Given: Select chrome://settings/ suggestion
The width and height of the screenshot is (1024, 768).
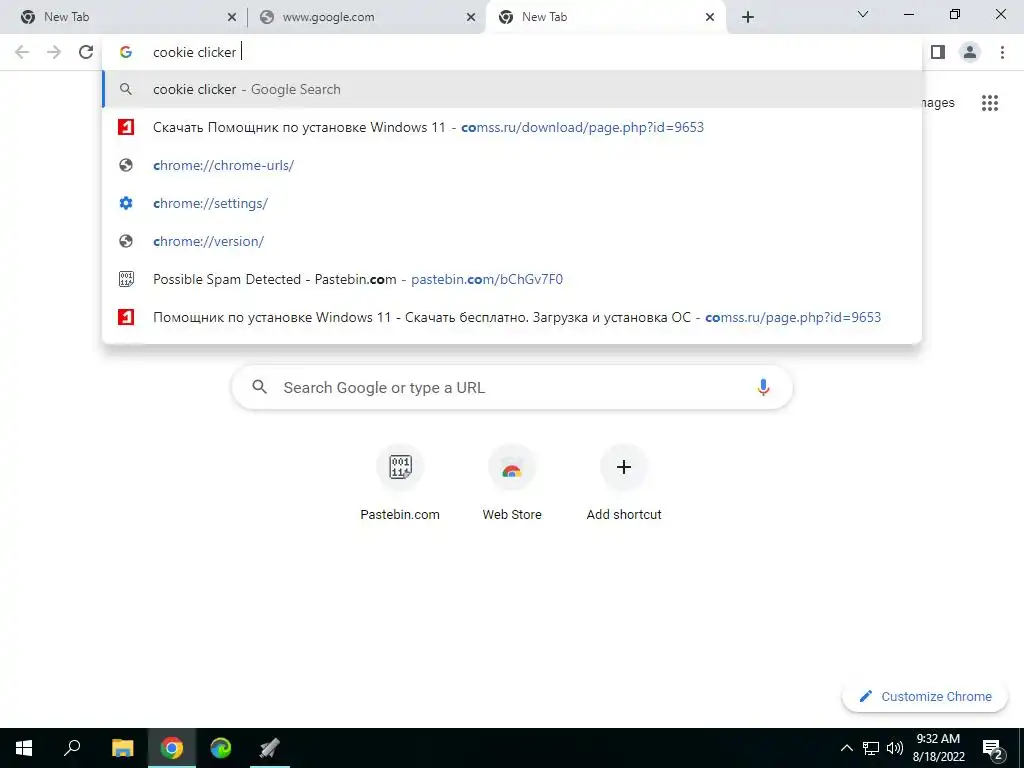Looking at the screenshot, I should tap(512, 203).
